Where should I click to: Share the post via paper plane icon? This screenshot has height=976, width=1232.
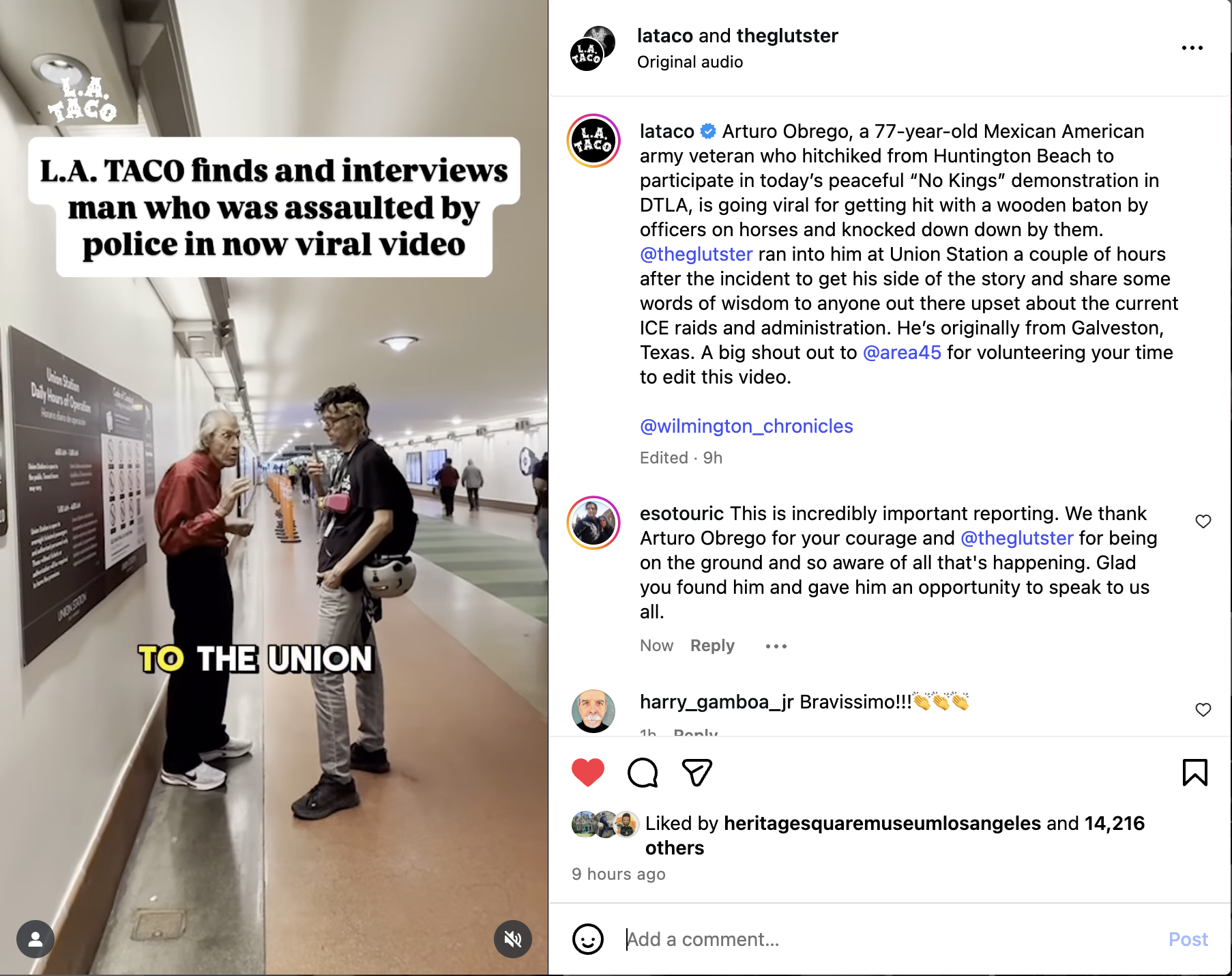coord(697,773)
